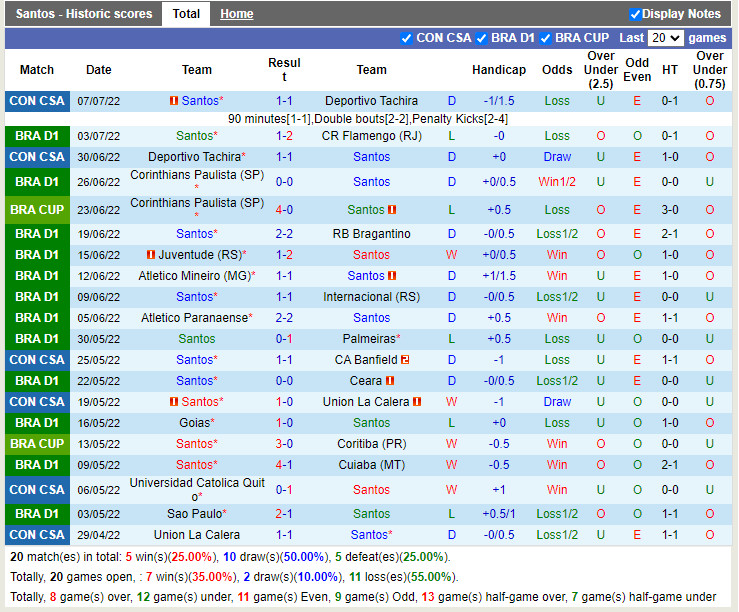Image resolution: width=739 pixels, height=612 pixels.
Task: Switch to the Home tab
Action: coord(236,14)
